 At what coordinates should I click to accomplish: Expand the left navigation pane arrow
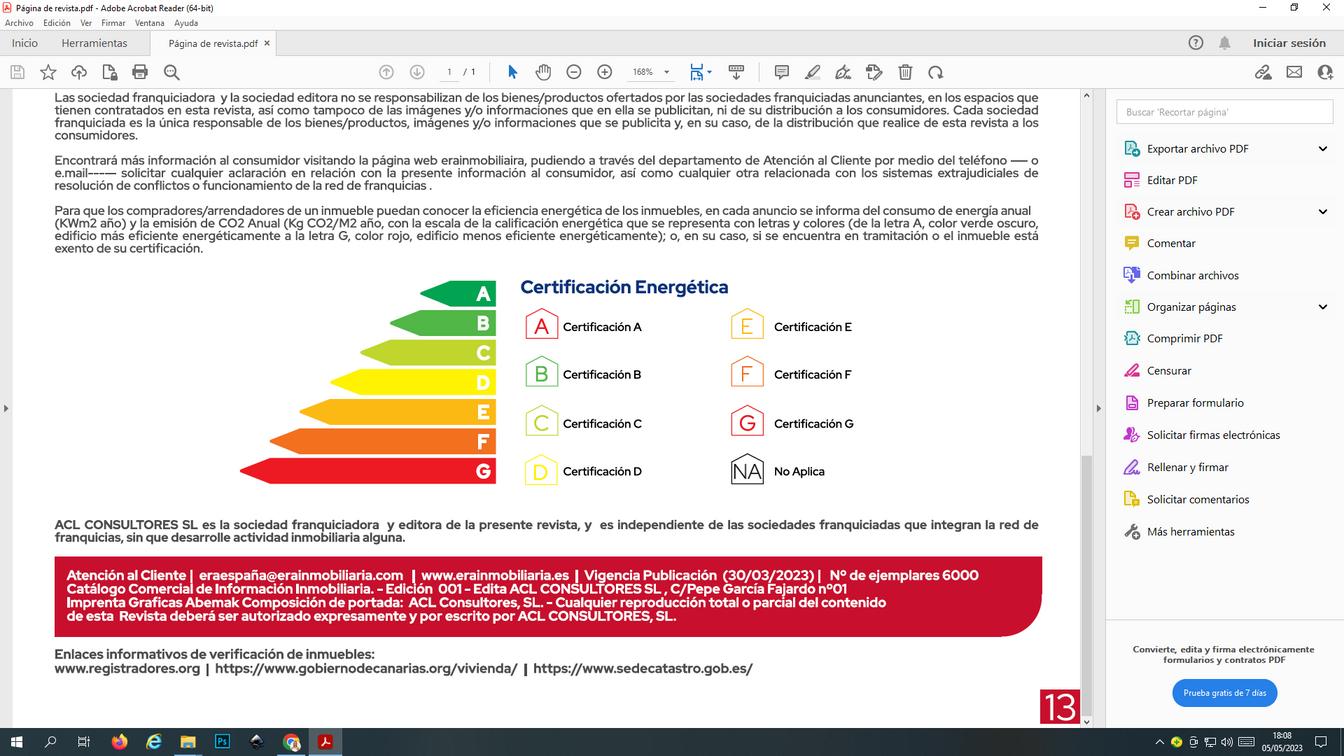[6, 408]
